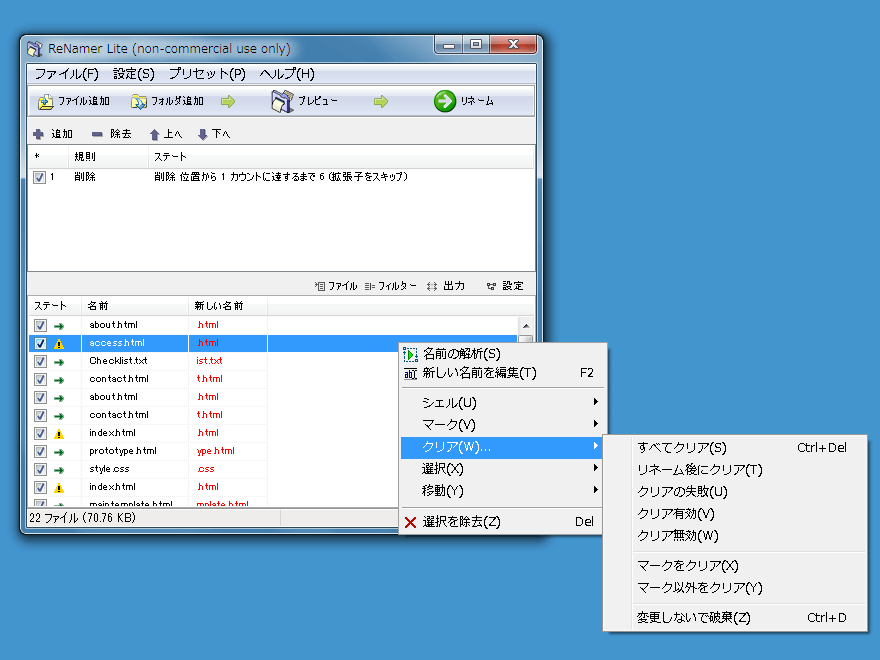Click the 規則 column header in the rules list

point(108,157)
